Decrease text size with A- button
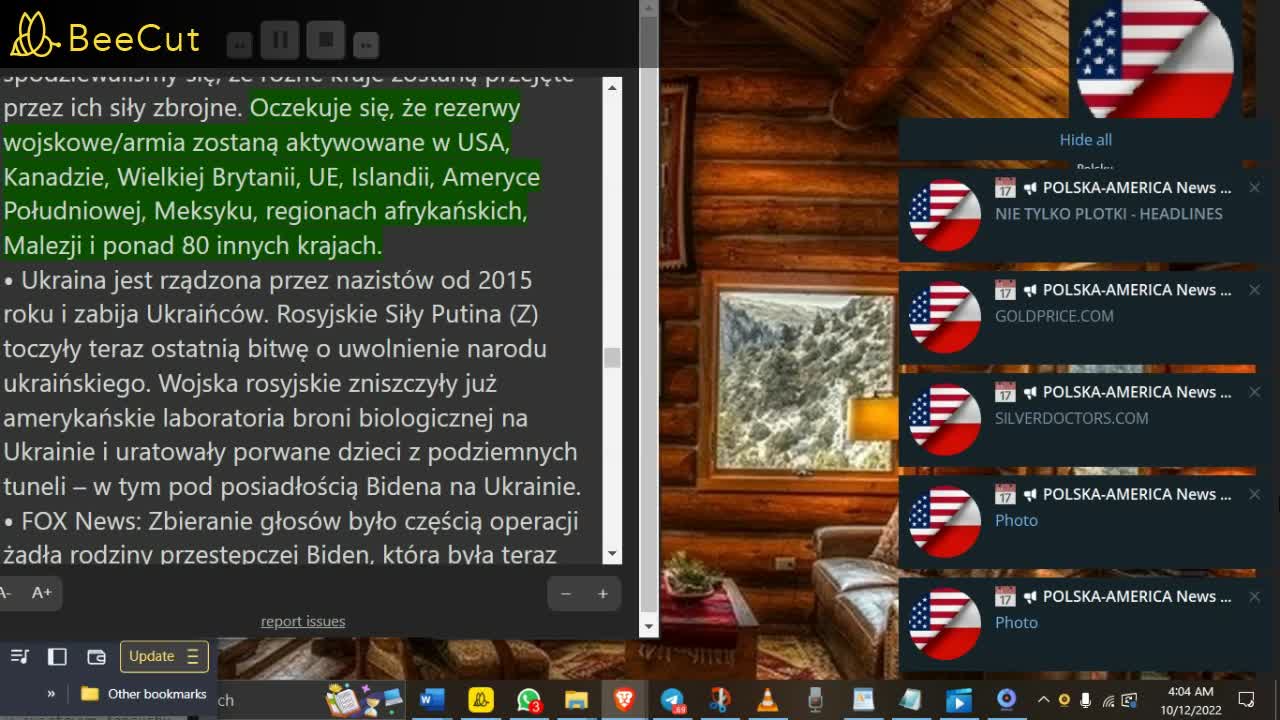Screen dimensions: 1280x720 coord(6,592)
